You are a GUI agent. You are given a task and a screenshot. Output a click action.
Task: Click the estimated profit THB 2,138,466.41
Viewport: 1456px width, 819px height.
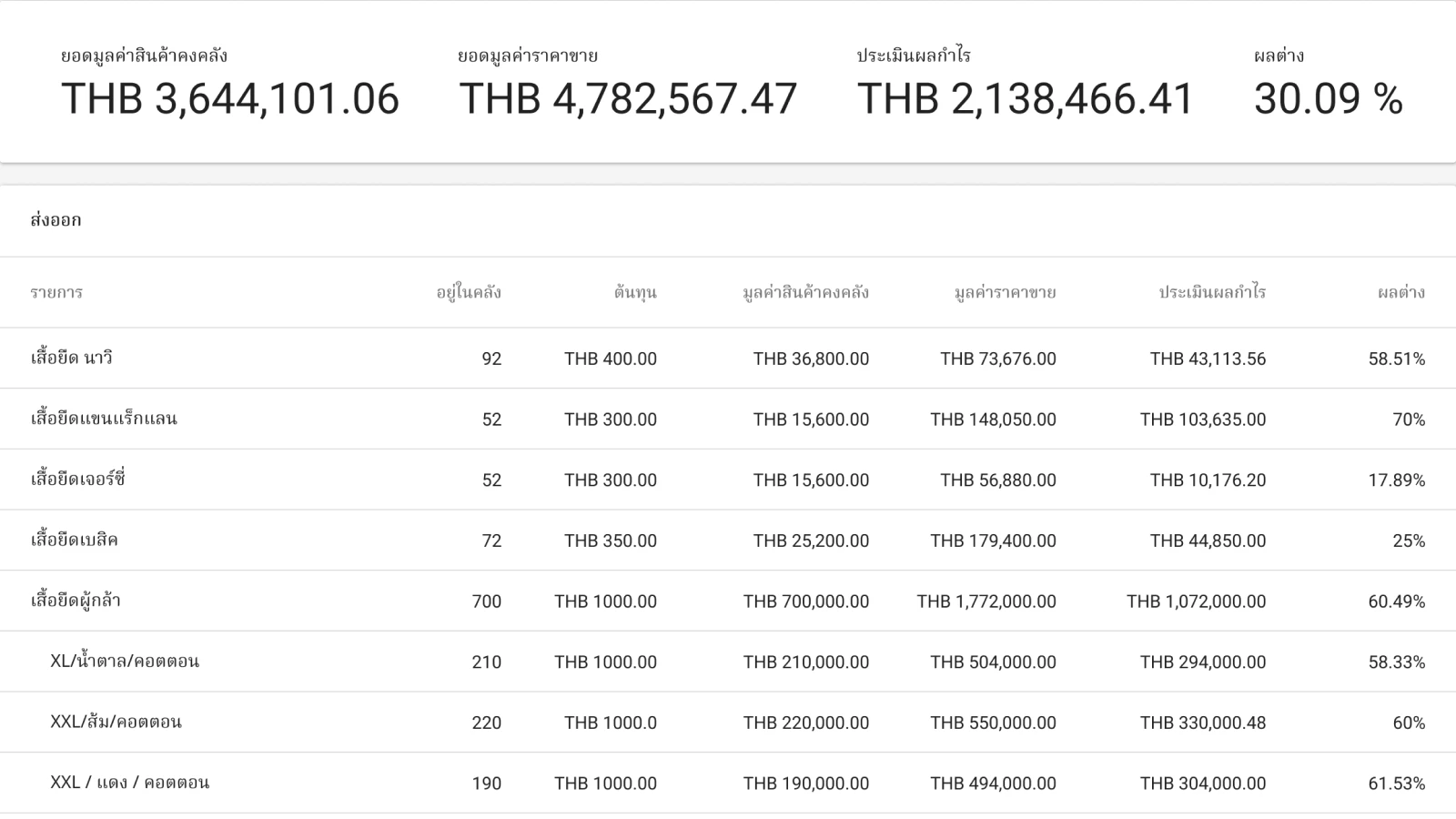(1025, 98)
